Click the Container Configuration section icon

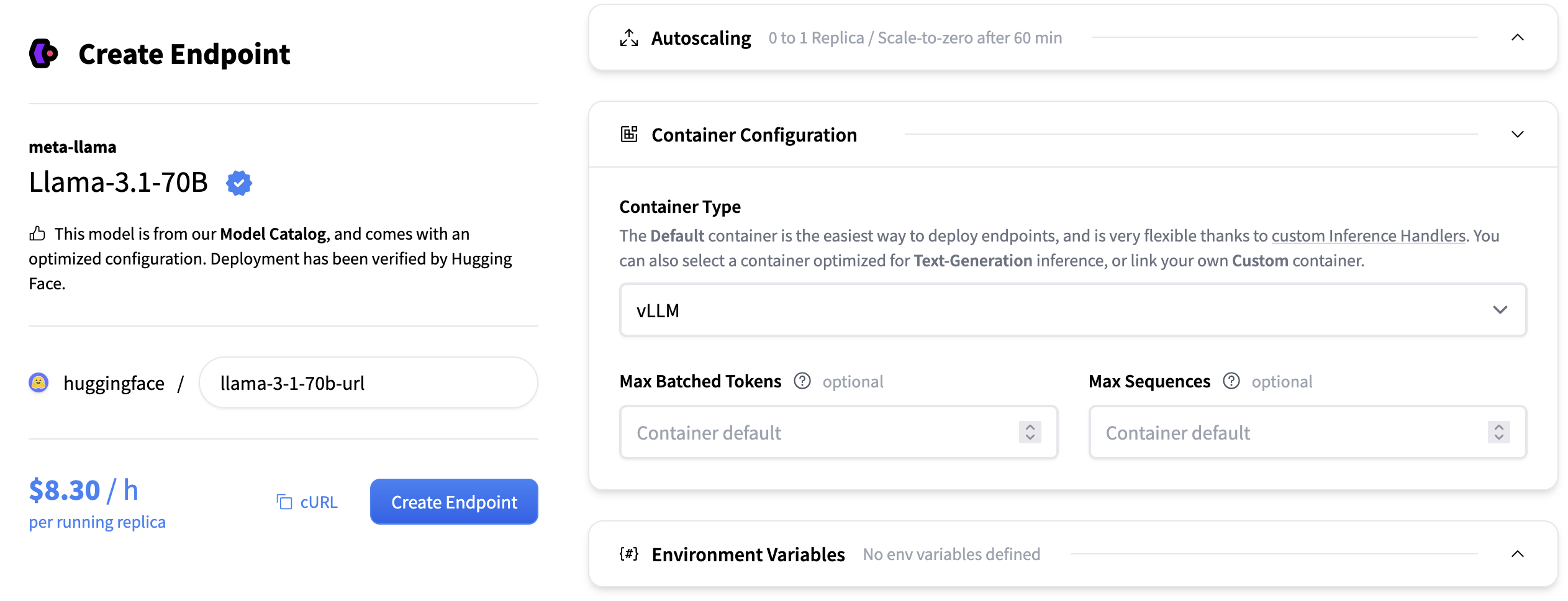pyautogui.click(x=629, y=134)
